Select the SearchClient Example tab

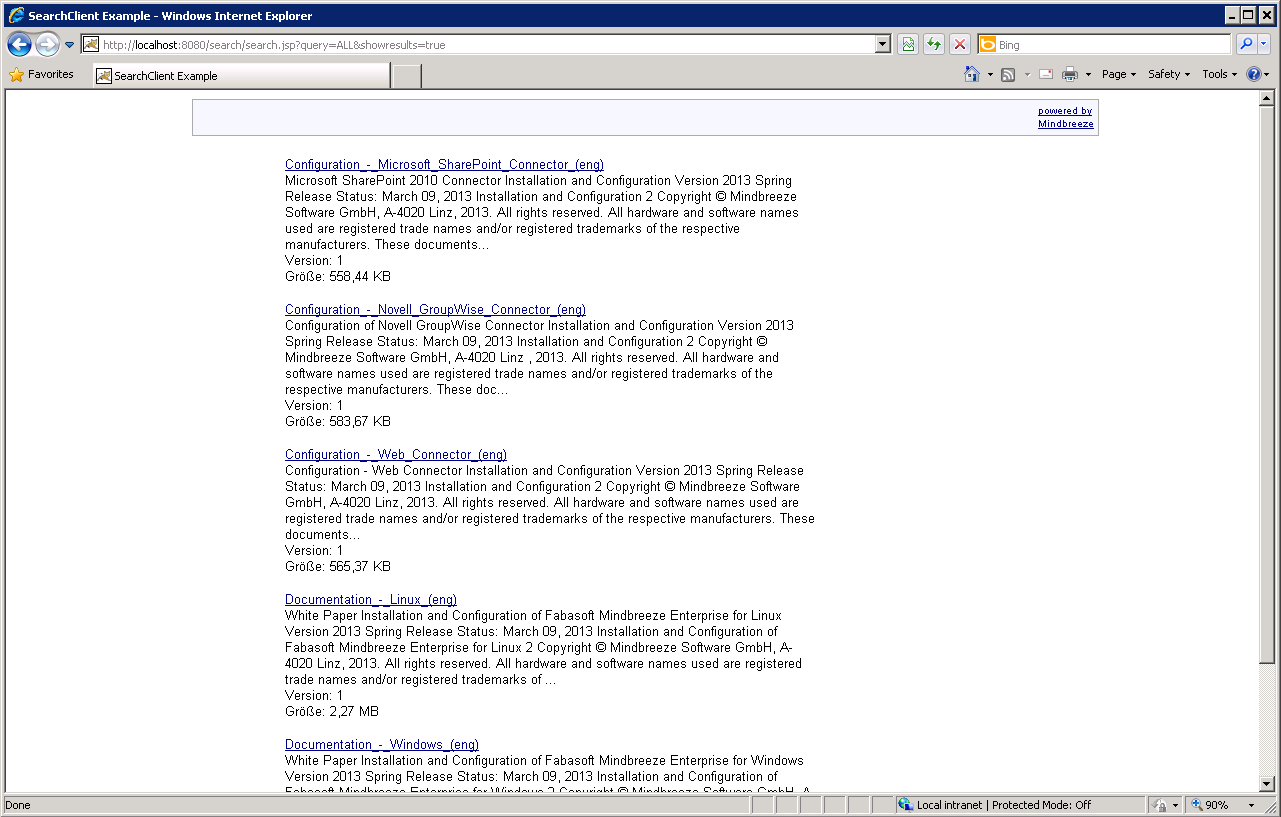(241, 76)
